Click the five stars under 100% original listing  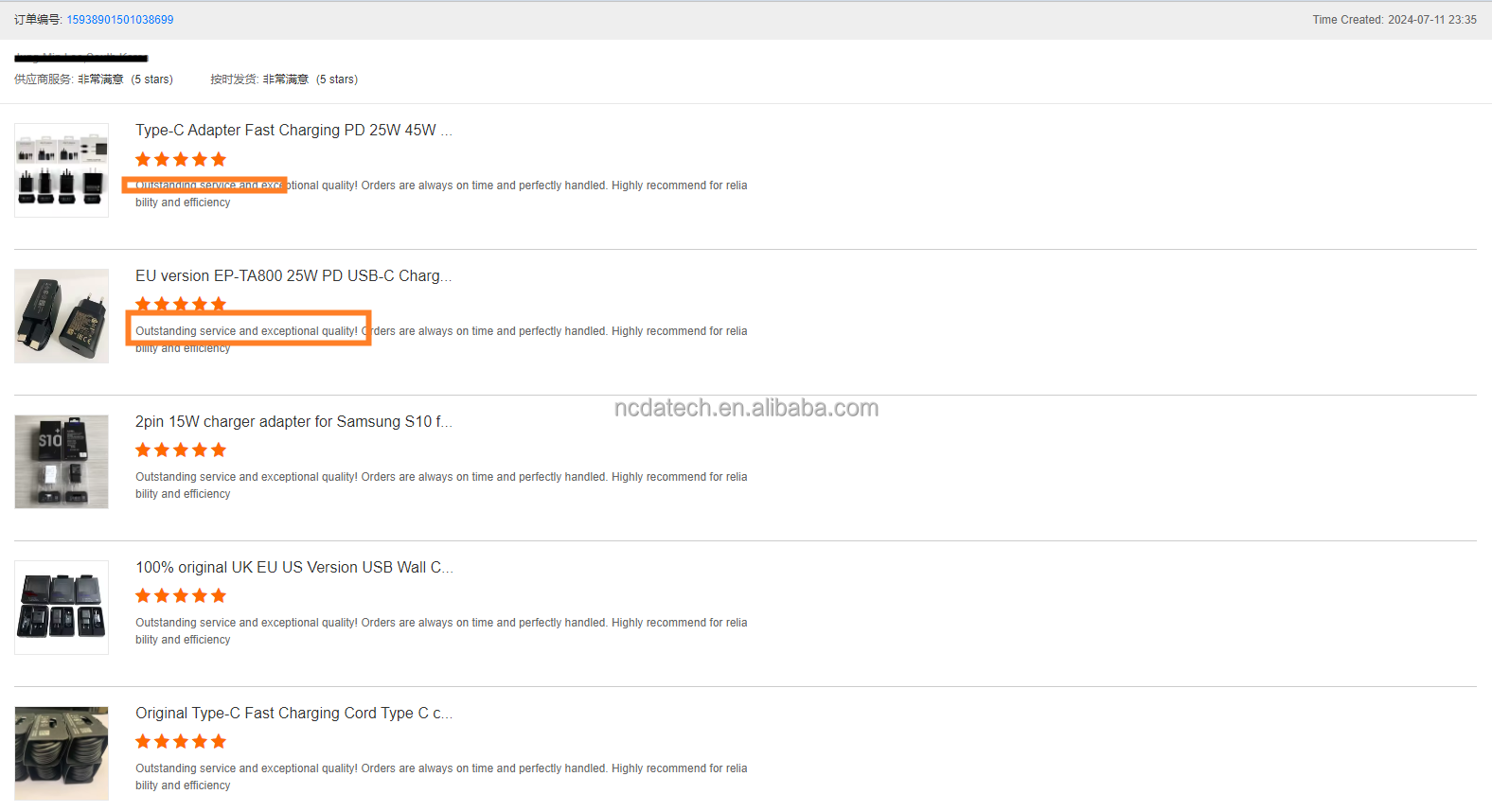181,596
